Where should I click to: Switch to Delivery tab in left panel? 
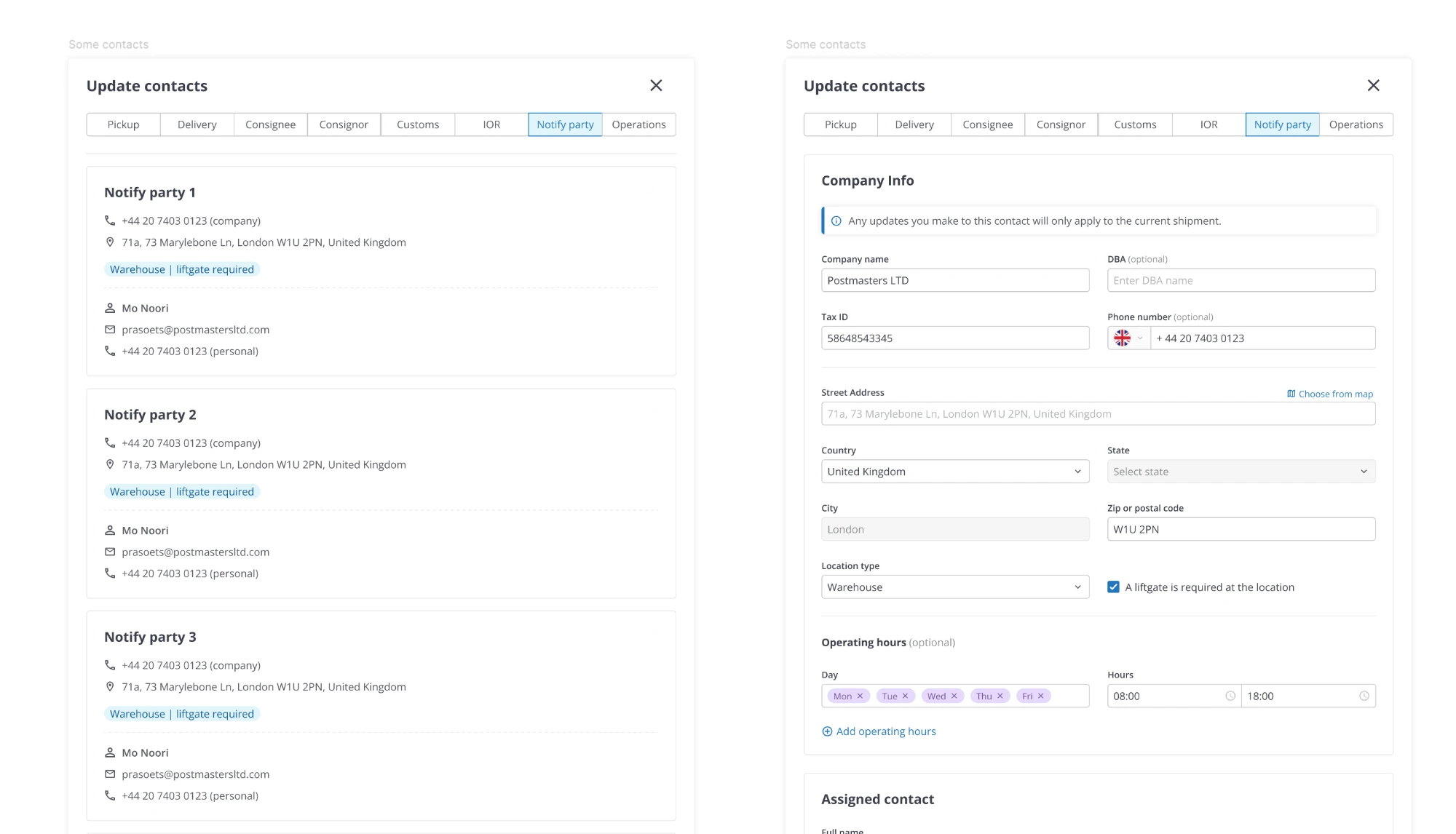pos(197,124)
